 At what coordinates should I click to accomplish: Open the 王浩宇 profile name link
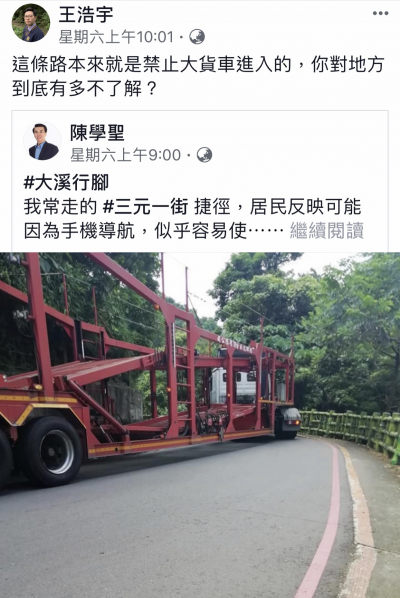[86, 15]
